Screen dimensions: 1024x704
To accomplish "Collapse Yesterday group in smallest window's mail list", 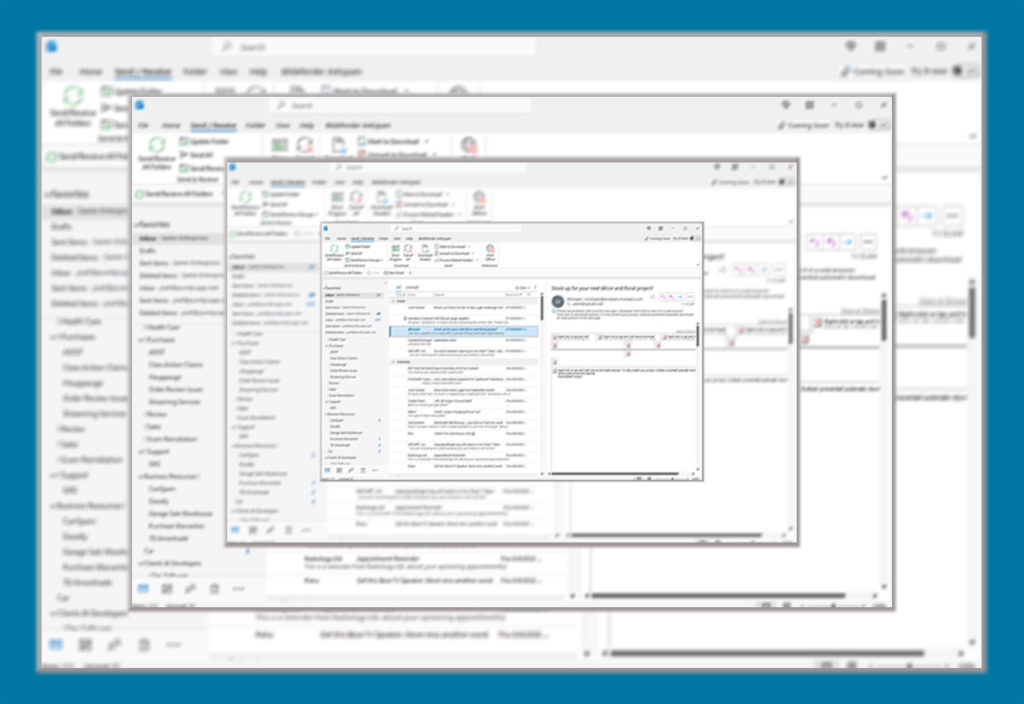I will tap(393, 361).
